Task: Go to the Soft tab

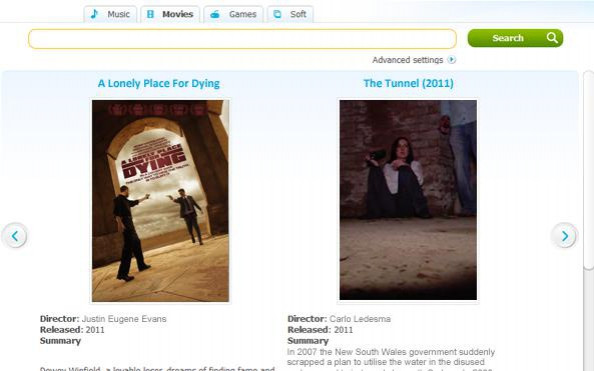Action: [x=290, y=14]
